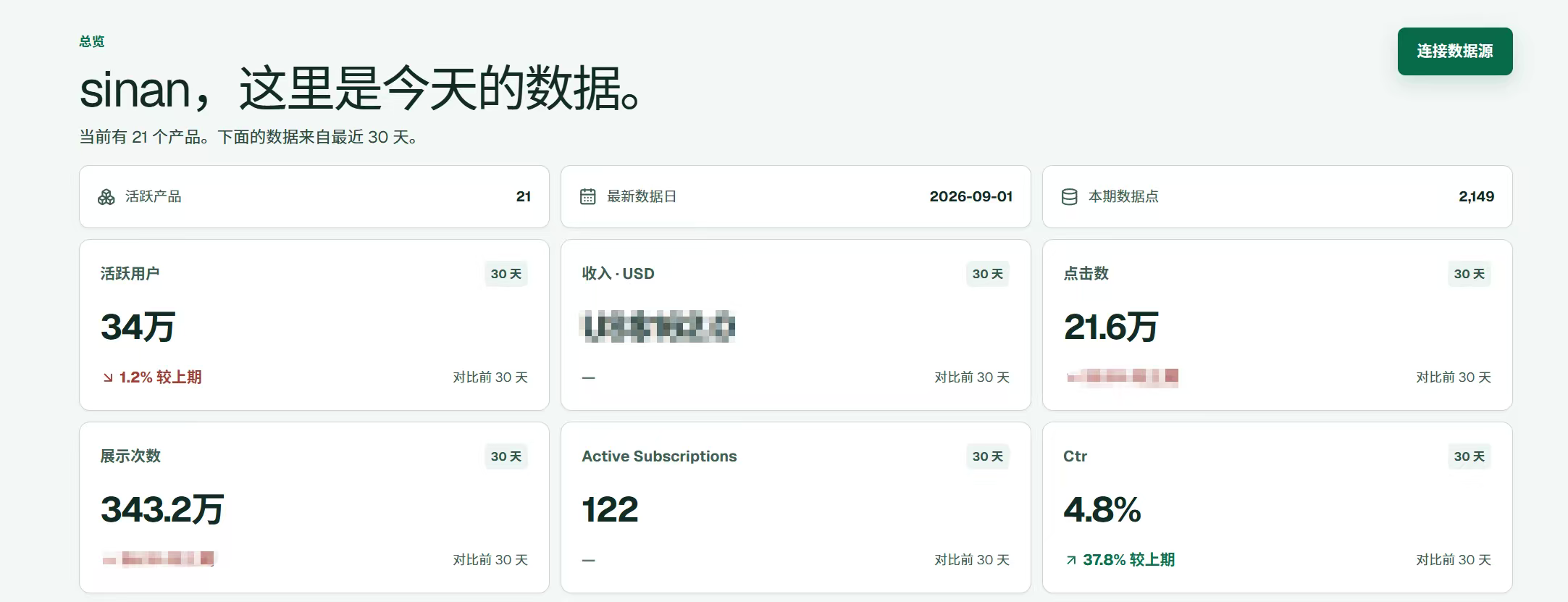Select the 30 天 badge in 展示次数 card
Image resolution: width=1568 pixels, height=602 pixels.
point(506,456)
